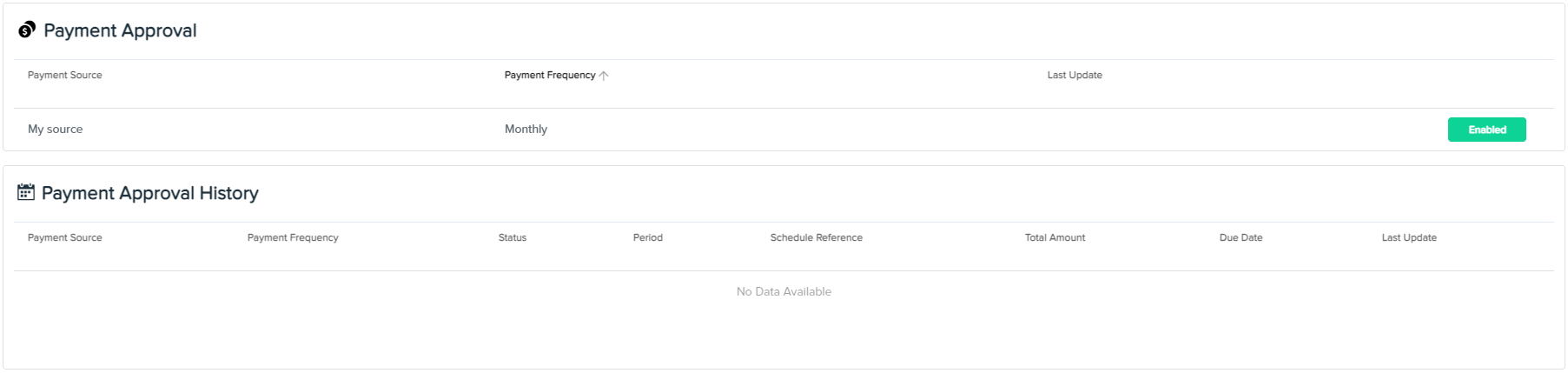
Task: Sort history by Total Amount column
Action: tap(1055, 237)
